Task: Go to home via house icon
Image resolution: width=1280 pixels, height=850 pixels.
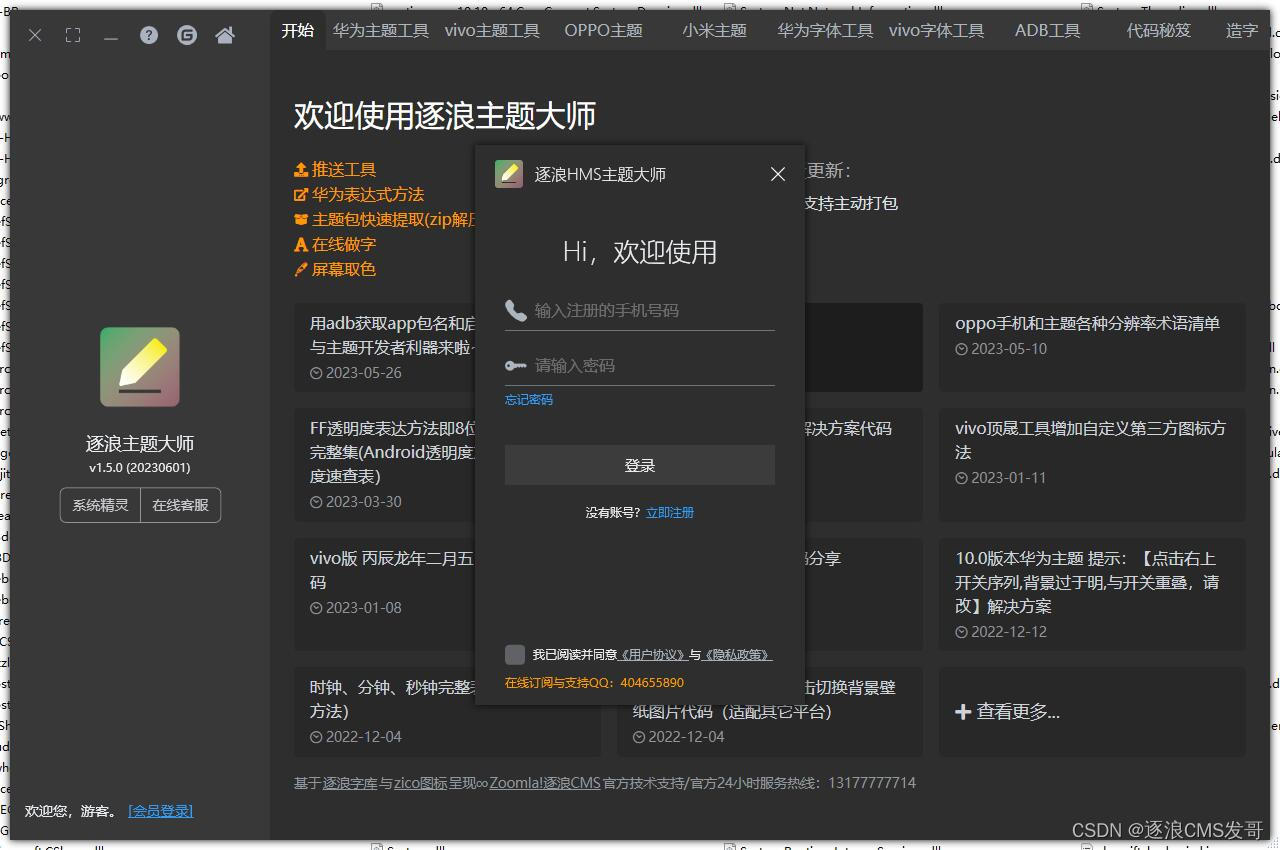Action: [225, 35]
